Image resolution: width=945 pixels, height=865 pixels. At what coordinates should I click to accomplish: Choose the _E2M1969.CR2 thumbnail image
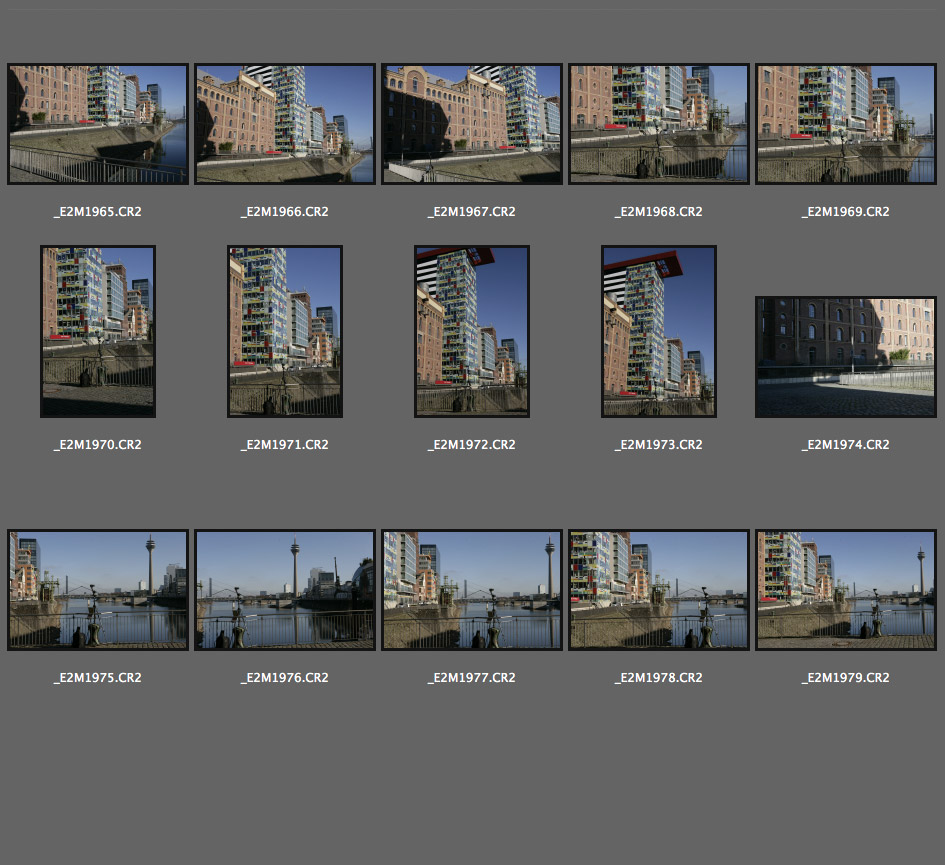click(x=846, y=124)
